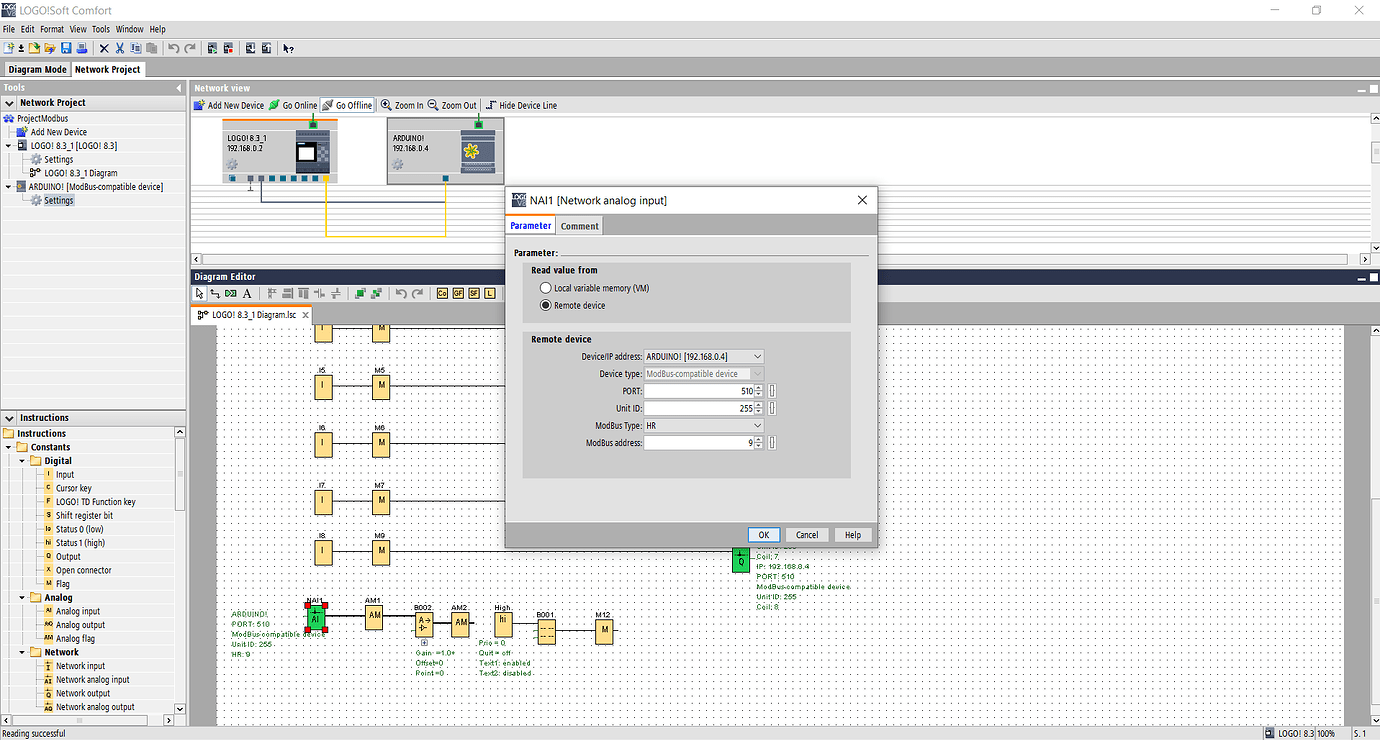Open the Device/IP address dropdown

point(757,355)
